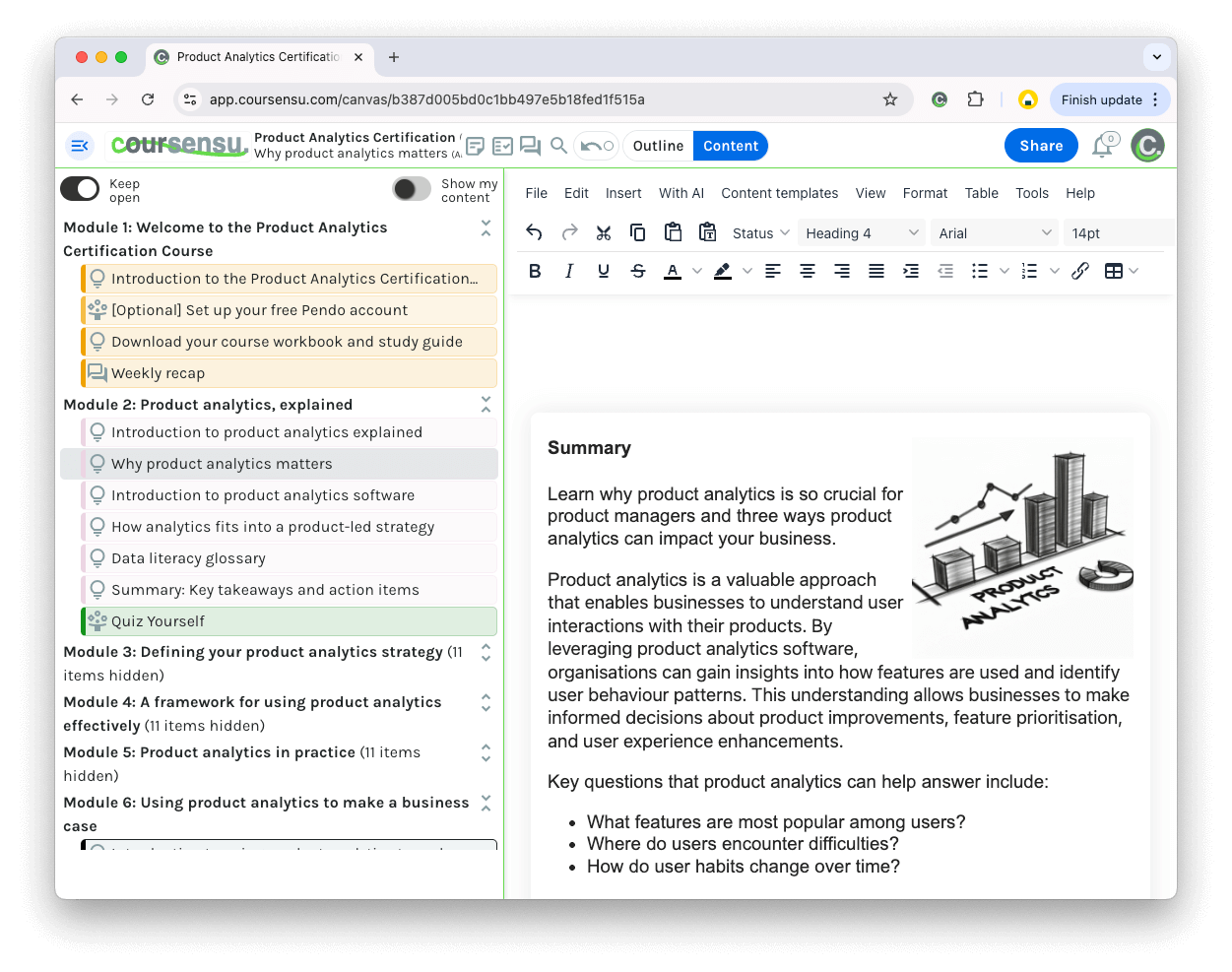Open the Insert menu
The width and height of the screenshot is (1232, 972).
click(623, 193)
